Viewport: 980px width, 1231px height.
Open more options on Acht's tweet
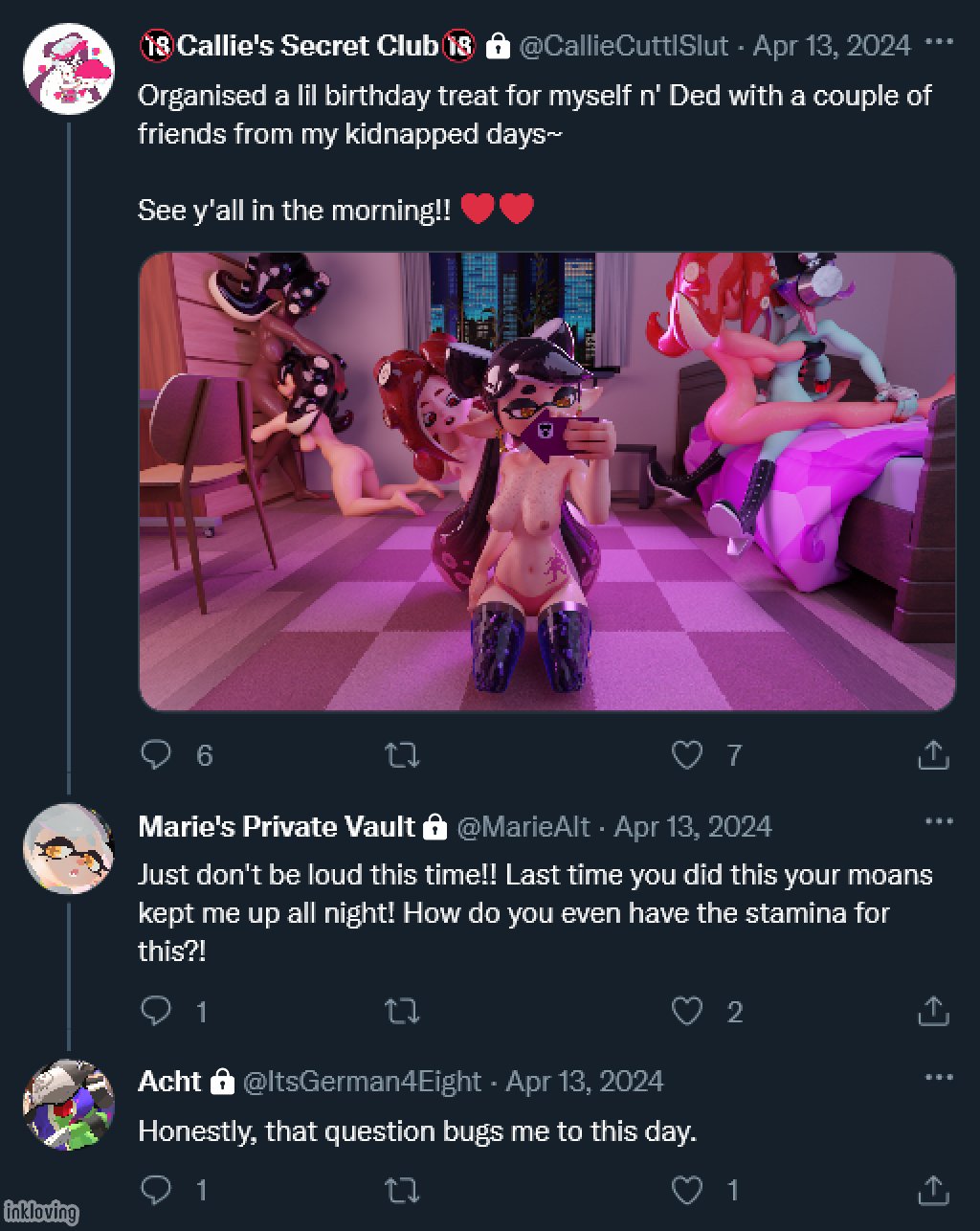(940, 1078)
